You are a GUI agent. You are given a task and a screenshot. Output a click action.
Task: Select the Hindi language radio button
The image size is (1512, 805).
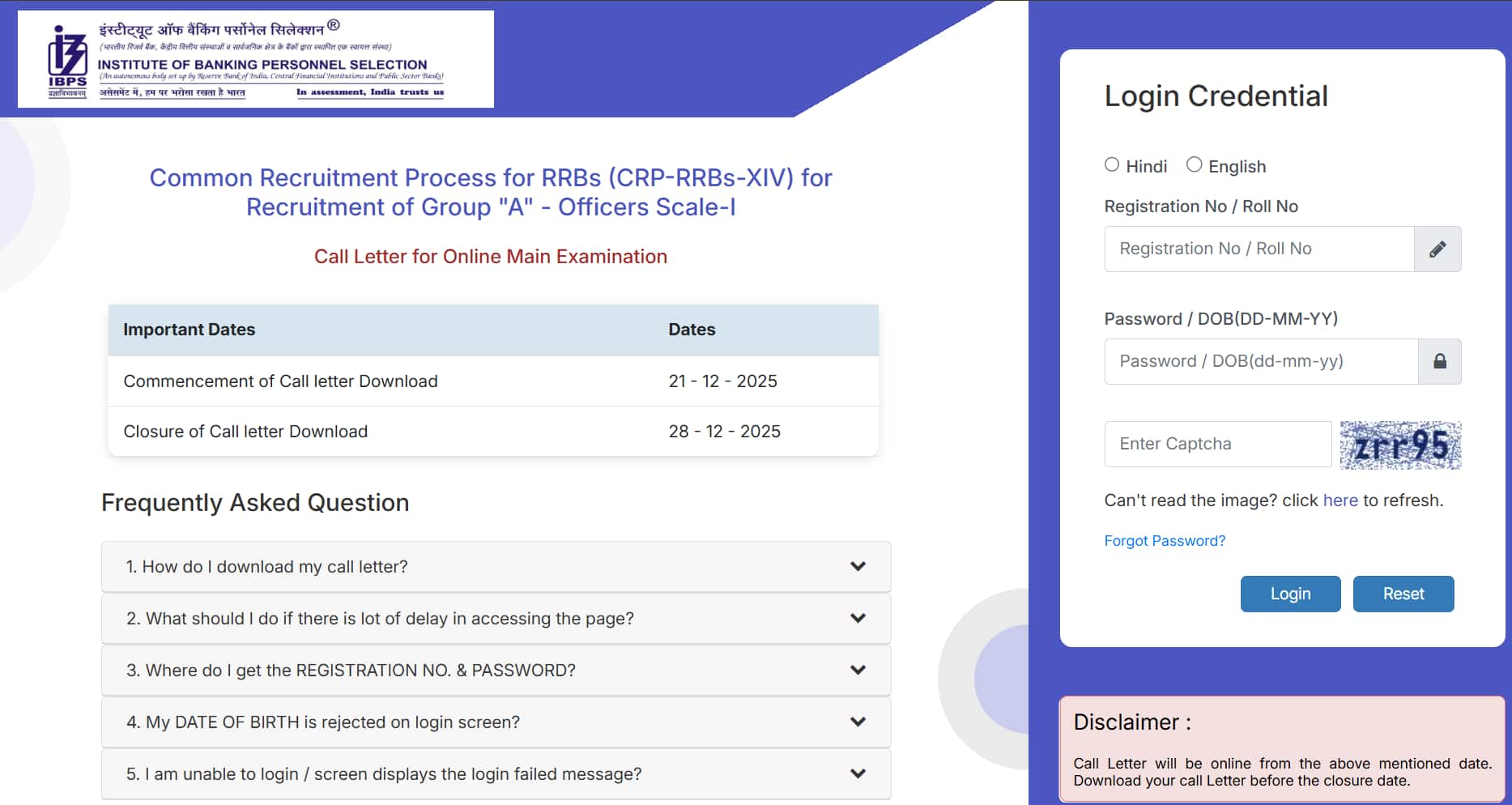point(1112,164)
